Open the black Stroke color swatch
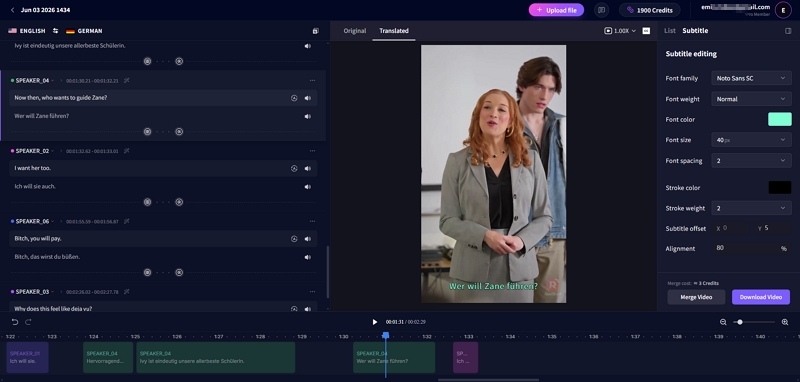 (x=780, y=188)
